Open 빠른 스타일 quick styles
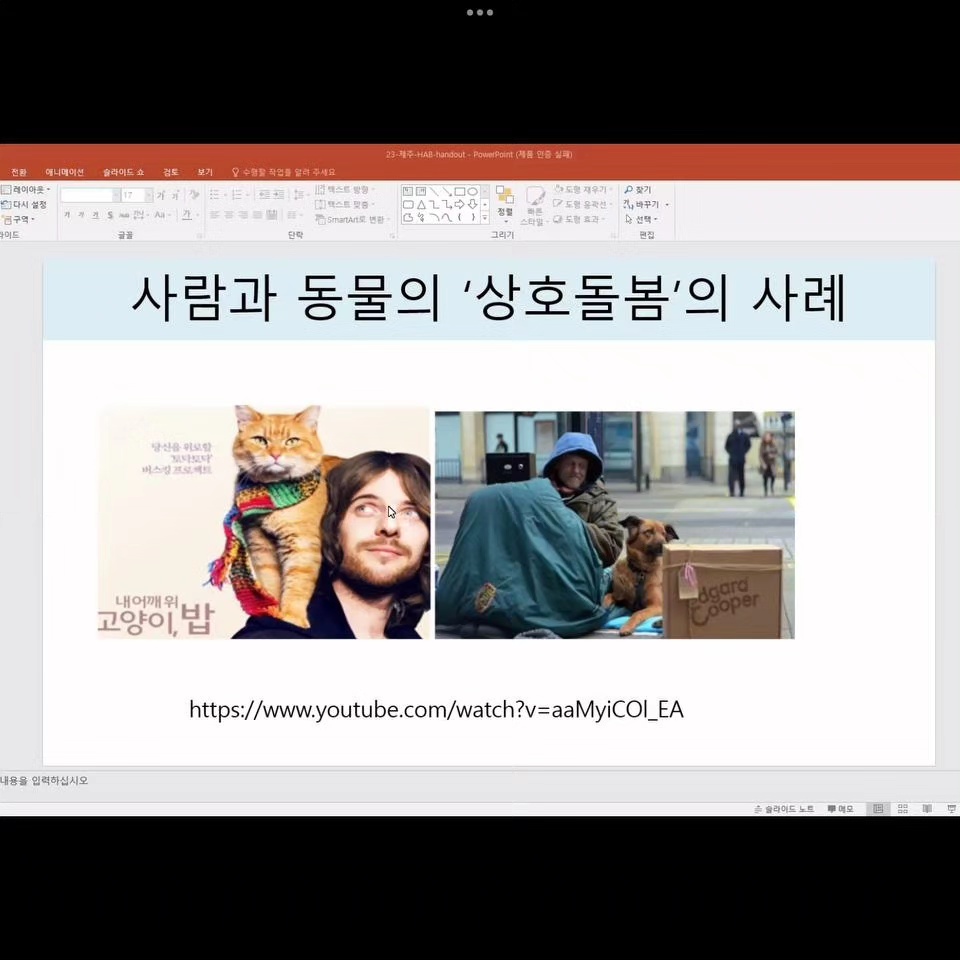 point(534,206)
